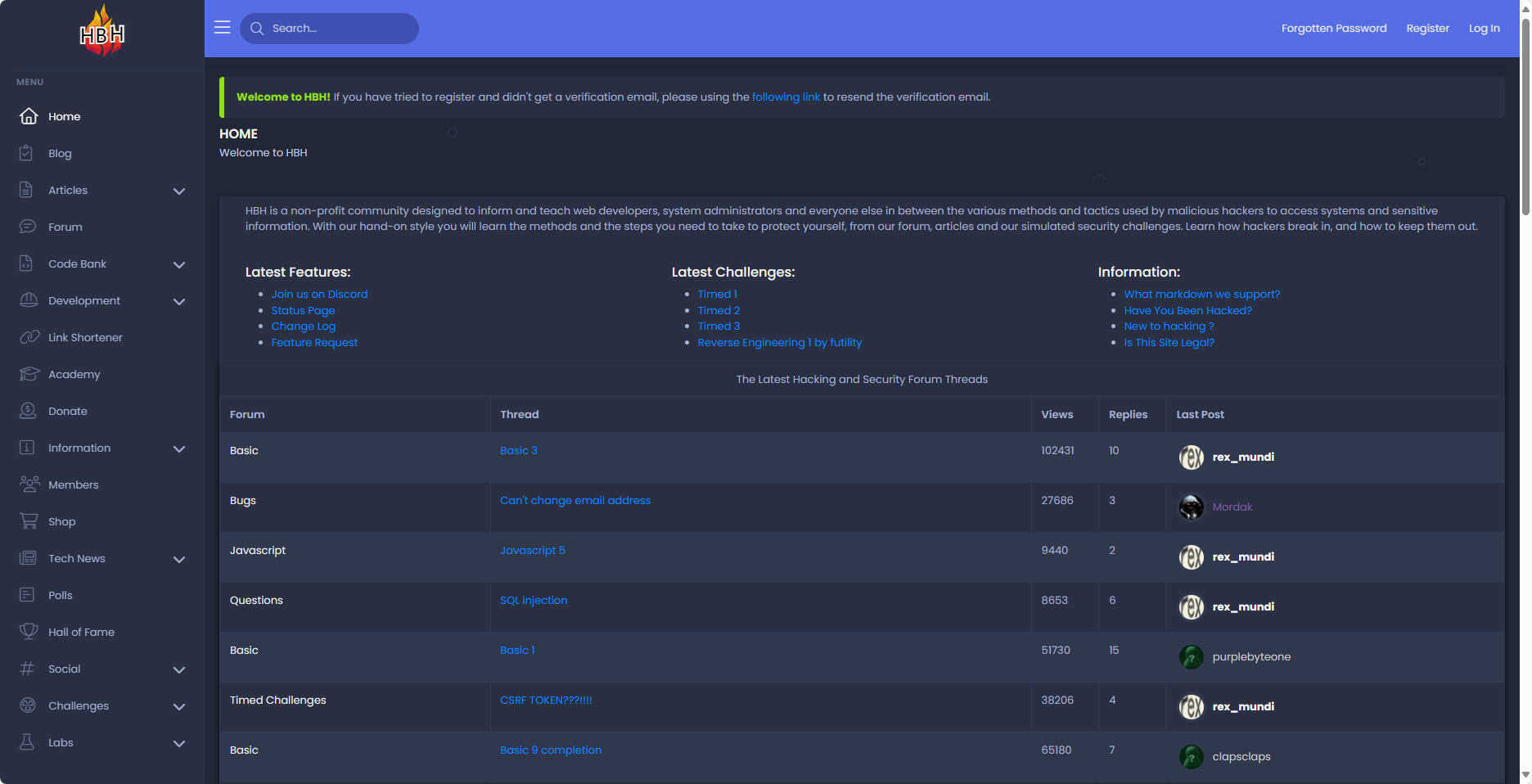Open Reverse Engineering 1 by futility link
Image resolution: width=1532 pixels, height=784 pixels.
click(779, 342)
